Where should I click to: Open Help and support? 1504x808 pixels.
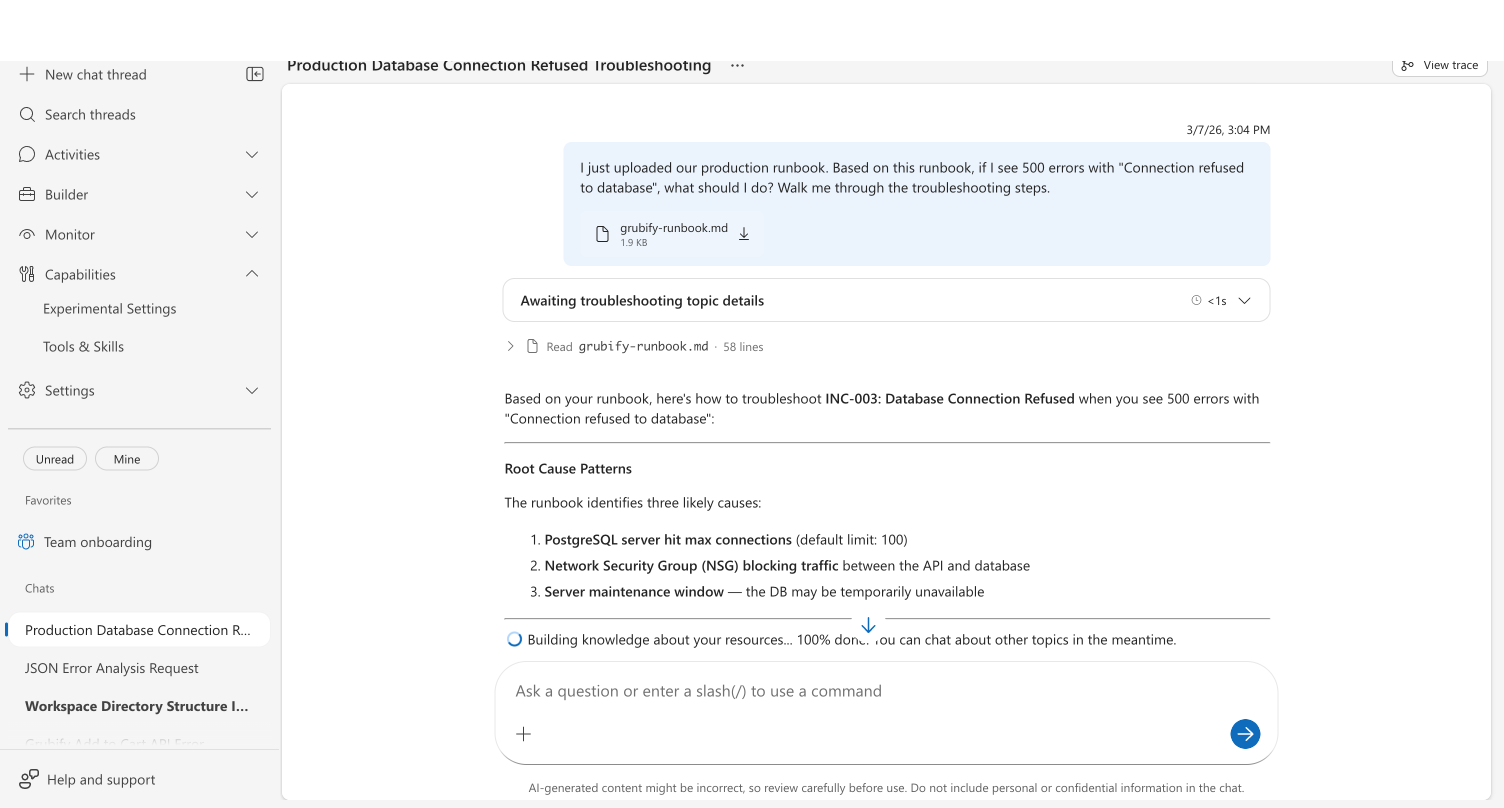[x=101, y=779]
